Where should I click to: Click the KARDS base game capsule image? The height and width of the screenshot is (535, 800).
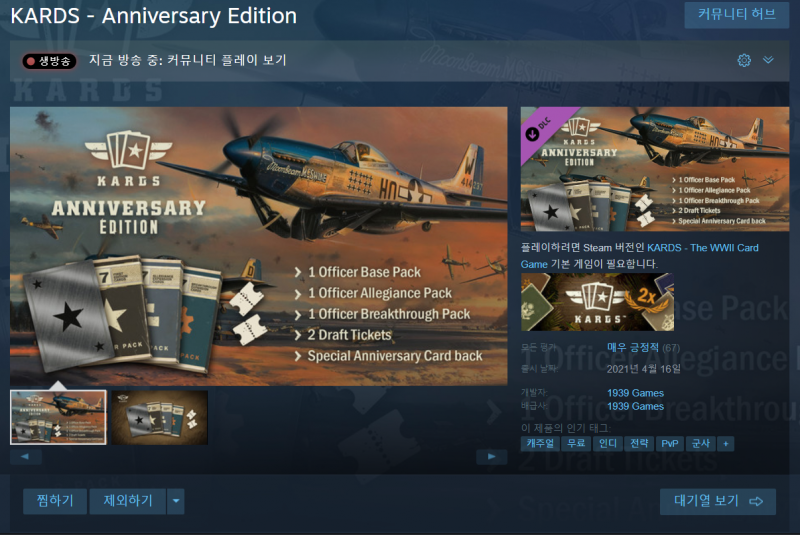(x=597, y=302)
